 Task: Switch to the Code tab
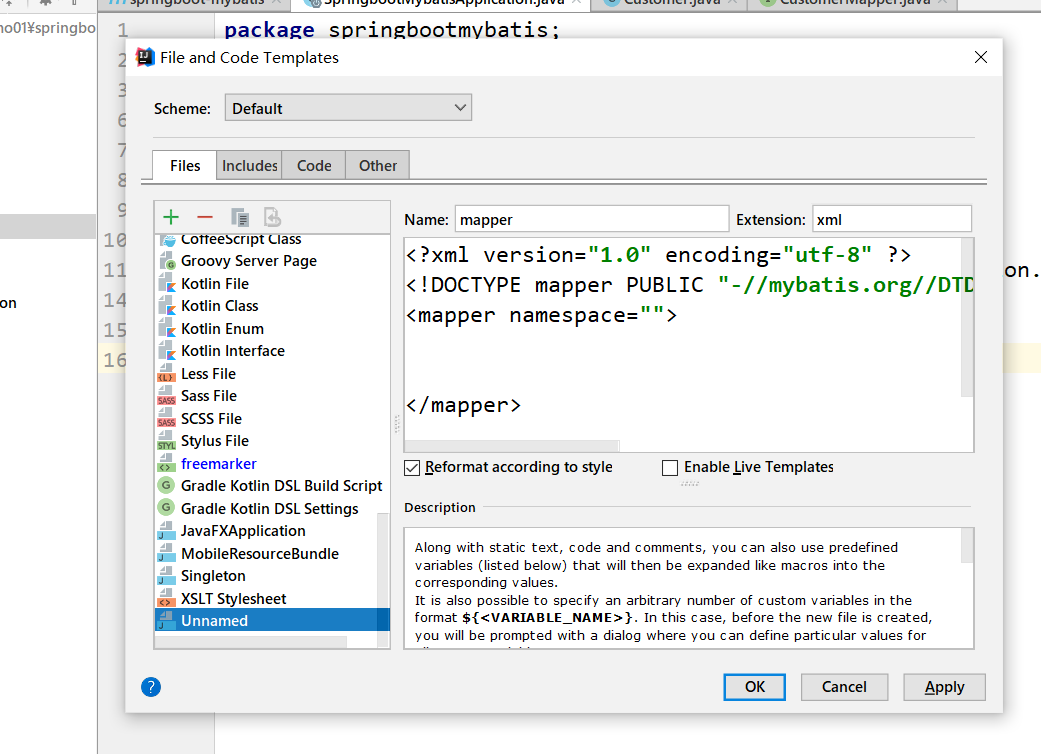(314, 166)
